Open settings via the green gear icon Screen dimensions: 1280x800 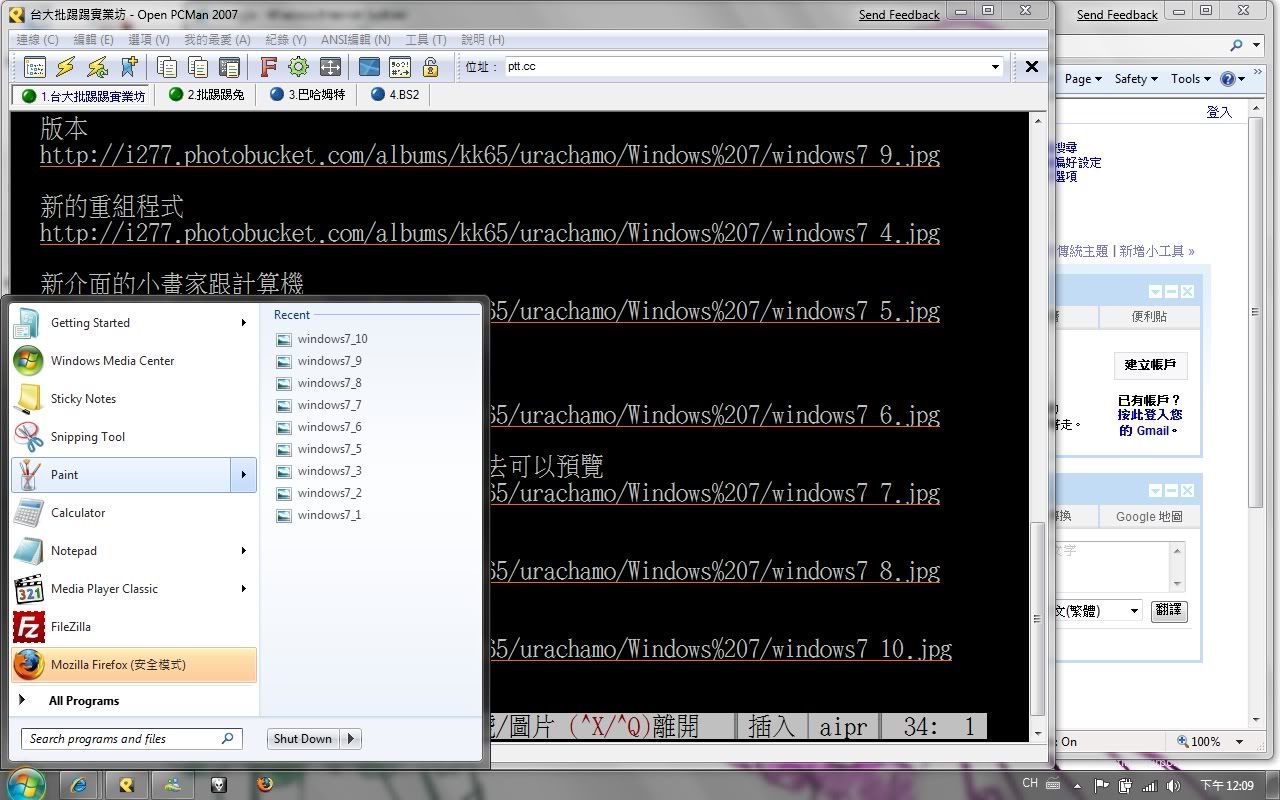coord(298,67)
